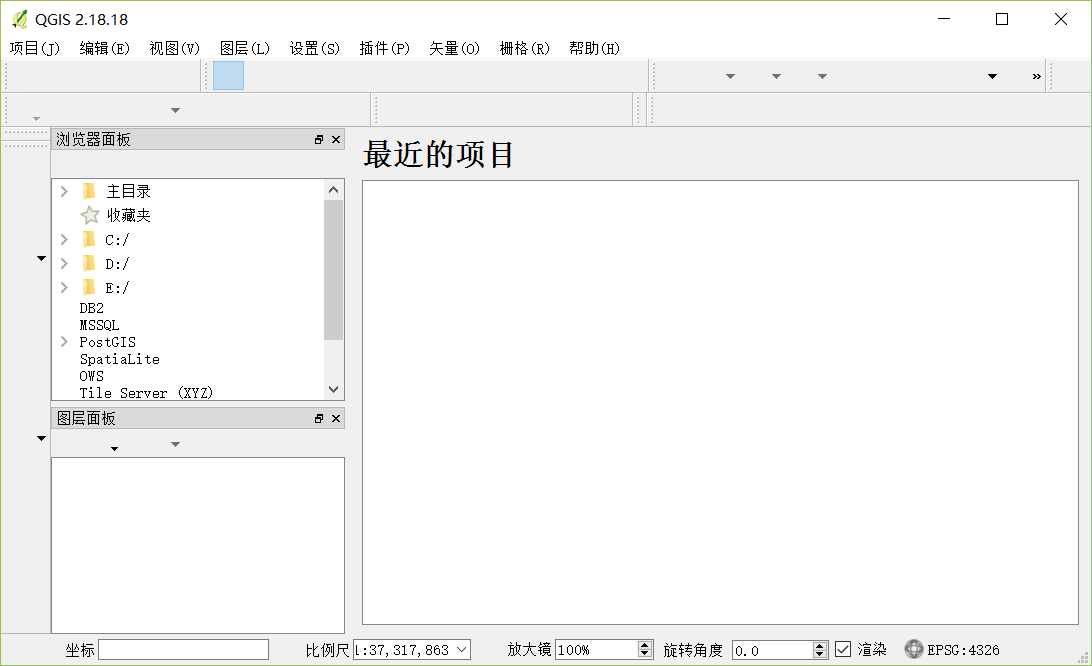Open CRS settings via EPSG:4326
Image resolution: width=1092 pixels, height=666 pixels.
(952, 649)
